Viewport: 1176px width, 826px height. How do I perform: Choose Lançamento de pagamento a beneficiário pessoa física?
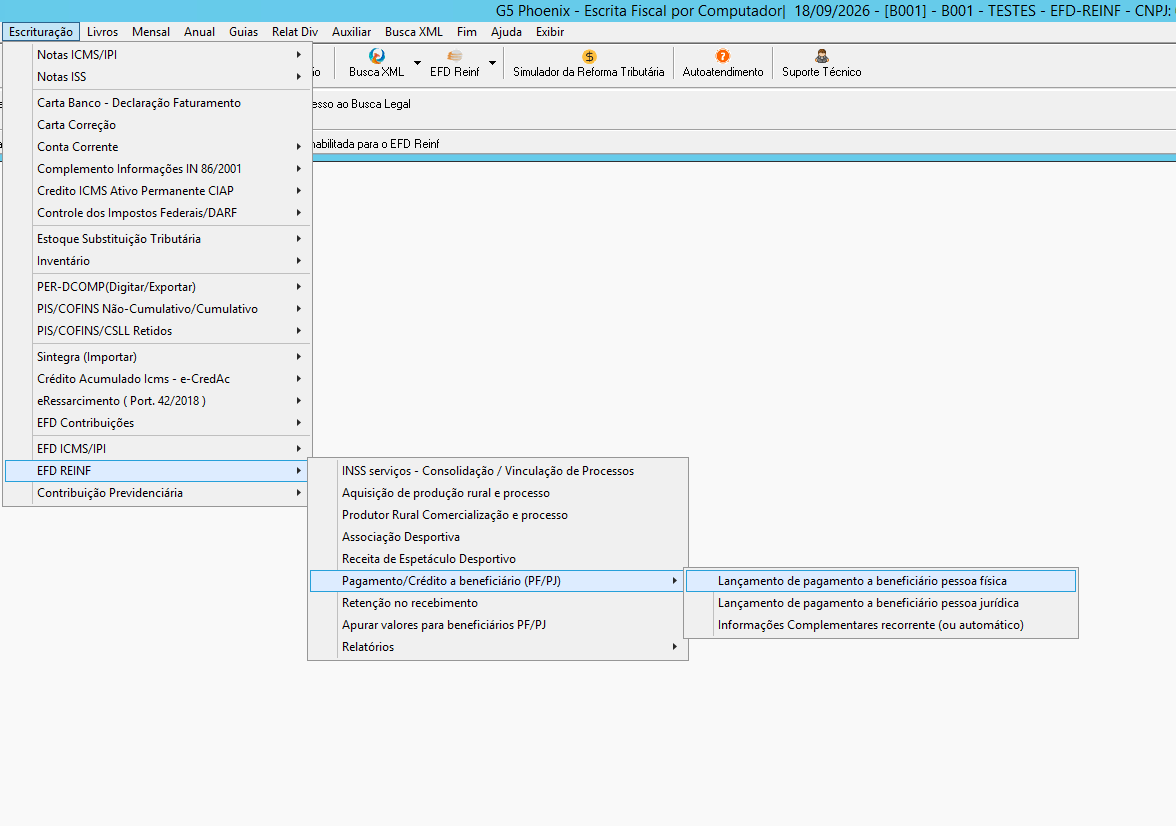(881, 581)
